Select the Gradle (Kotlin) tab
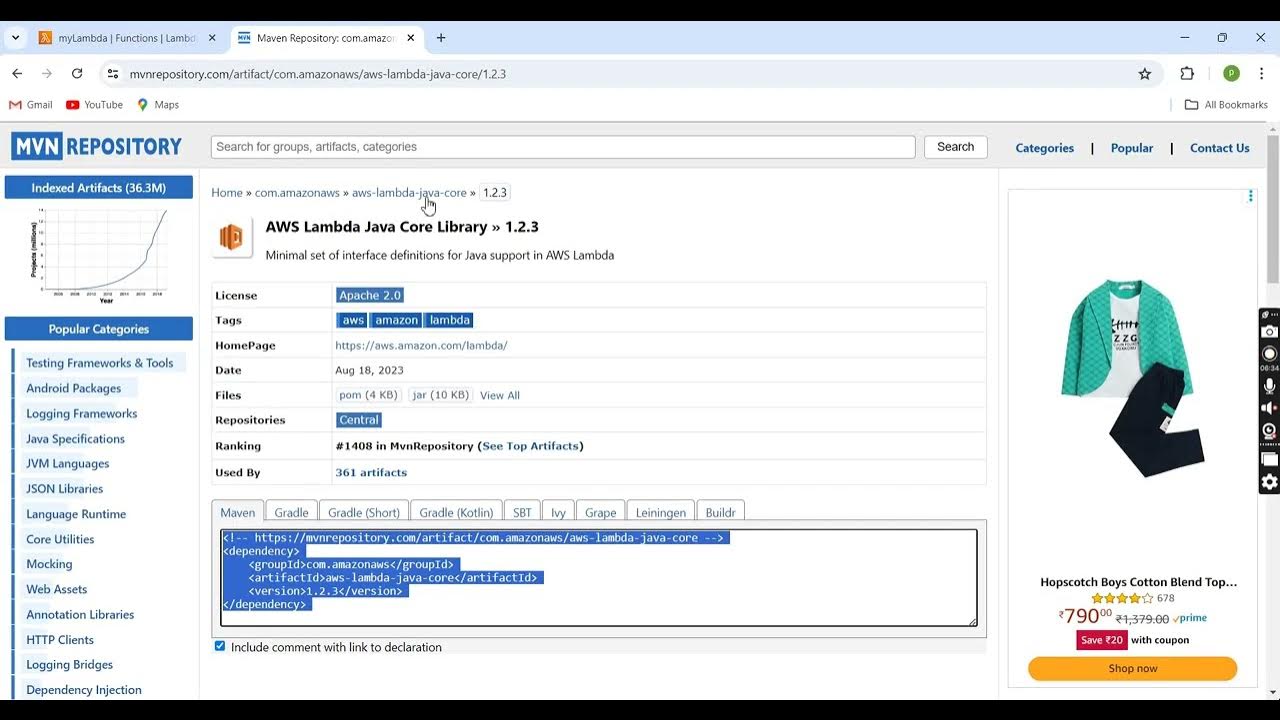Viewport: 1280px width, 720px height. click(456, 512)
